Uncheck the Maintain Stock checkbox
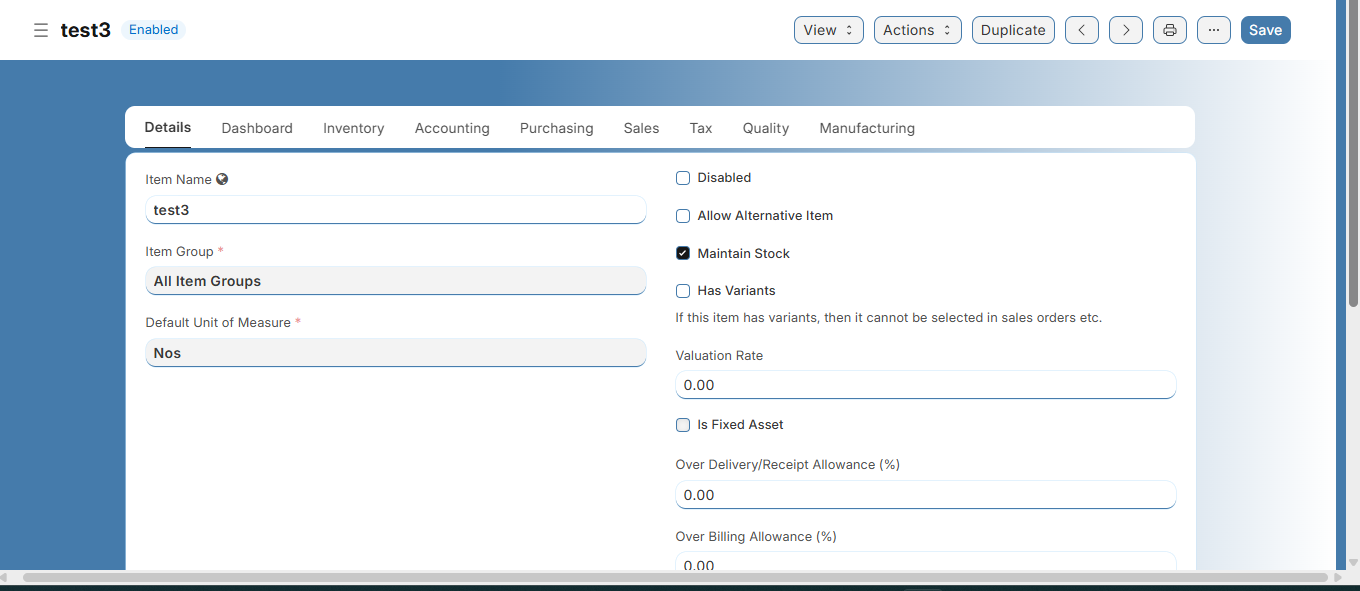Screen dimensions: 1360x591 pos(683,254)
